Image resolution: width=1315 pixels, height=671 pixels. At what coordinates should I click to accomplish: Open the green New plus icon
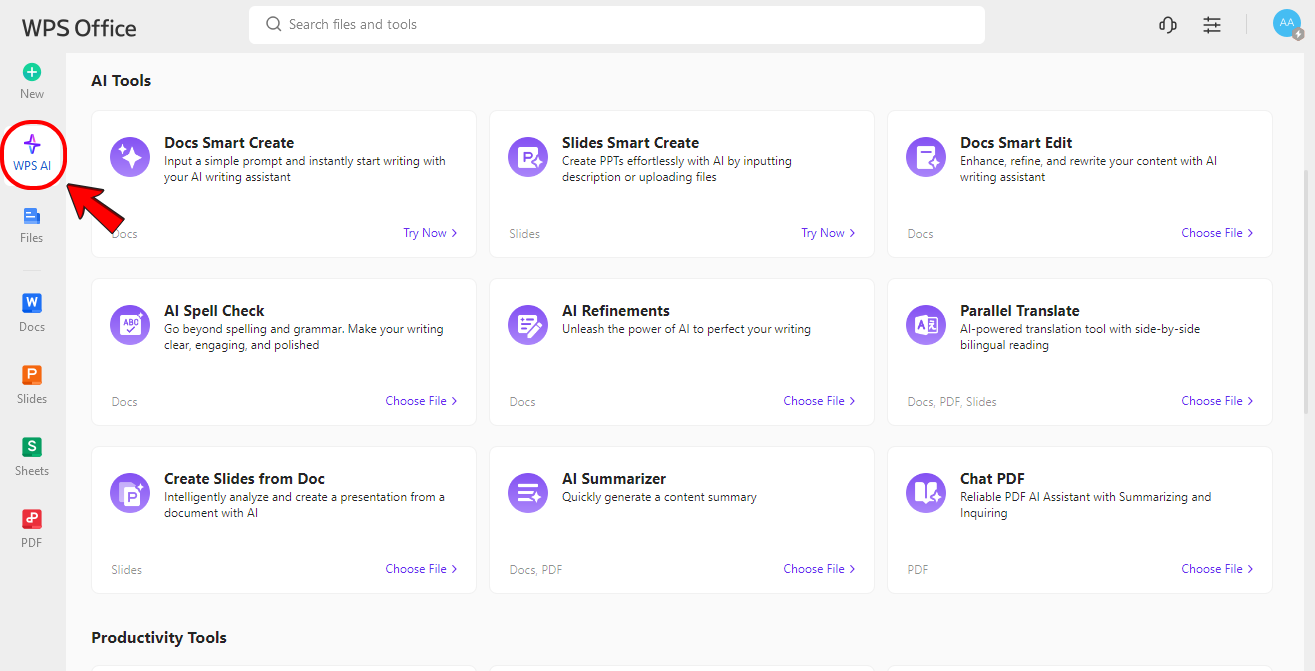pos(32,72)
